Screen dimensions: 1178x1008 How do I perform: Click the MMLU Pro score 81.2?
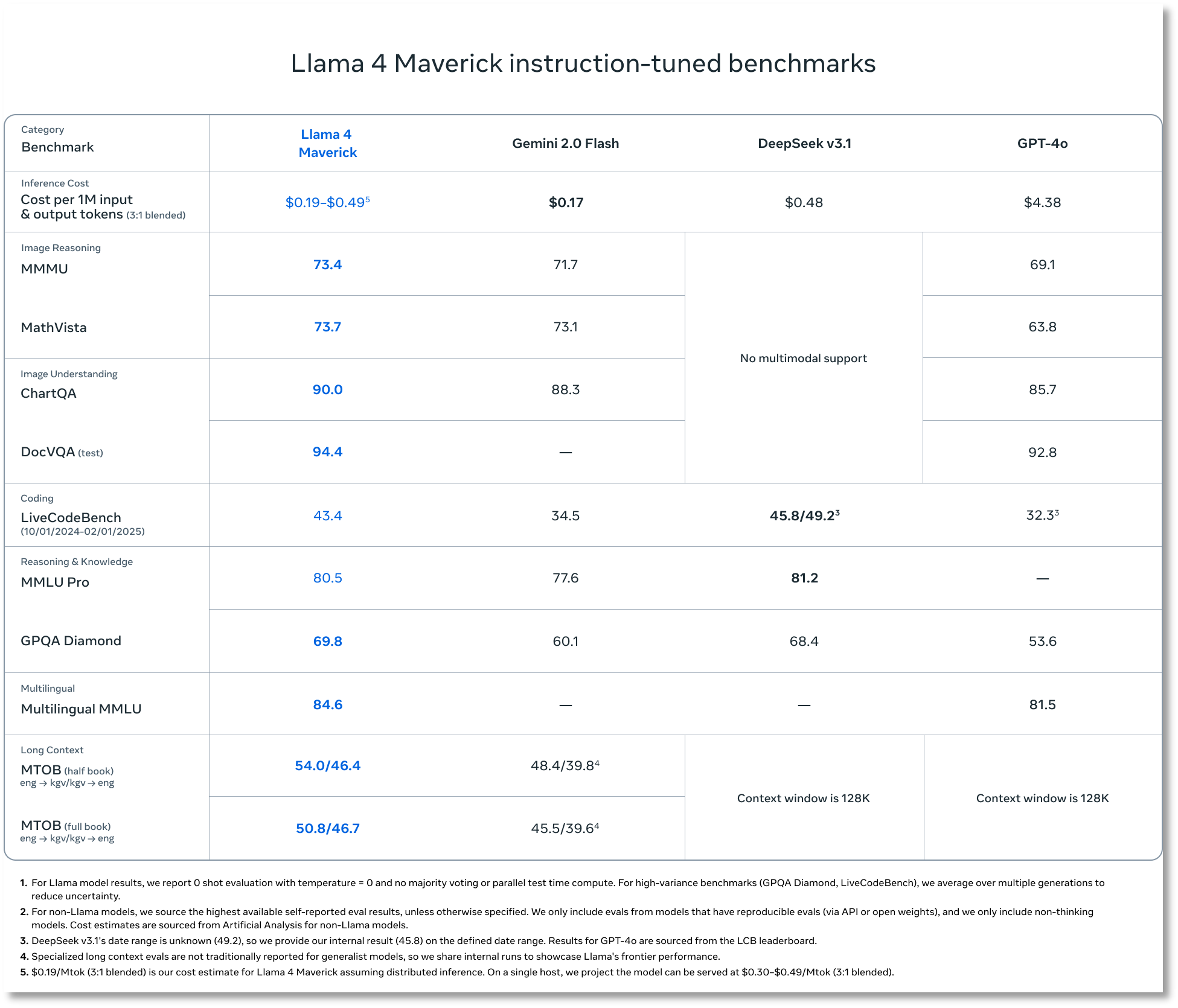pyautogui.click(x=804, y=578)
